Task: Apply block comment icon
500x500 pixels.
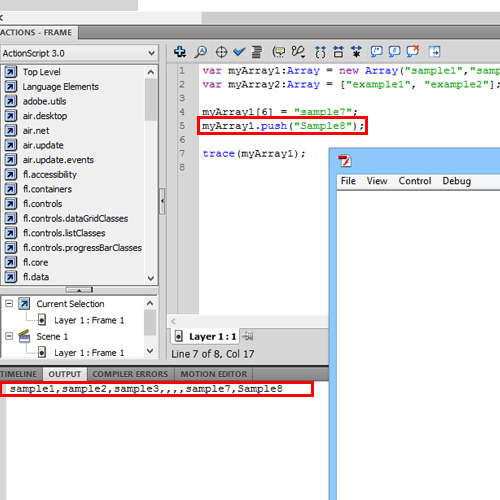Action: (x=377, y=52)
